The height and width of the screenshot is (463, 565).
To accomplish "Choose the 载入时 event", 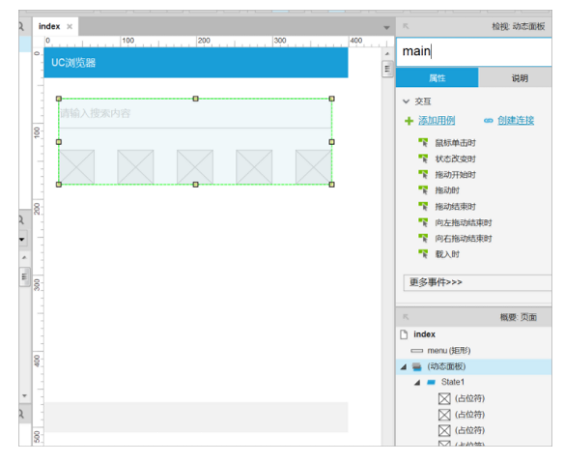I will 447,254.
